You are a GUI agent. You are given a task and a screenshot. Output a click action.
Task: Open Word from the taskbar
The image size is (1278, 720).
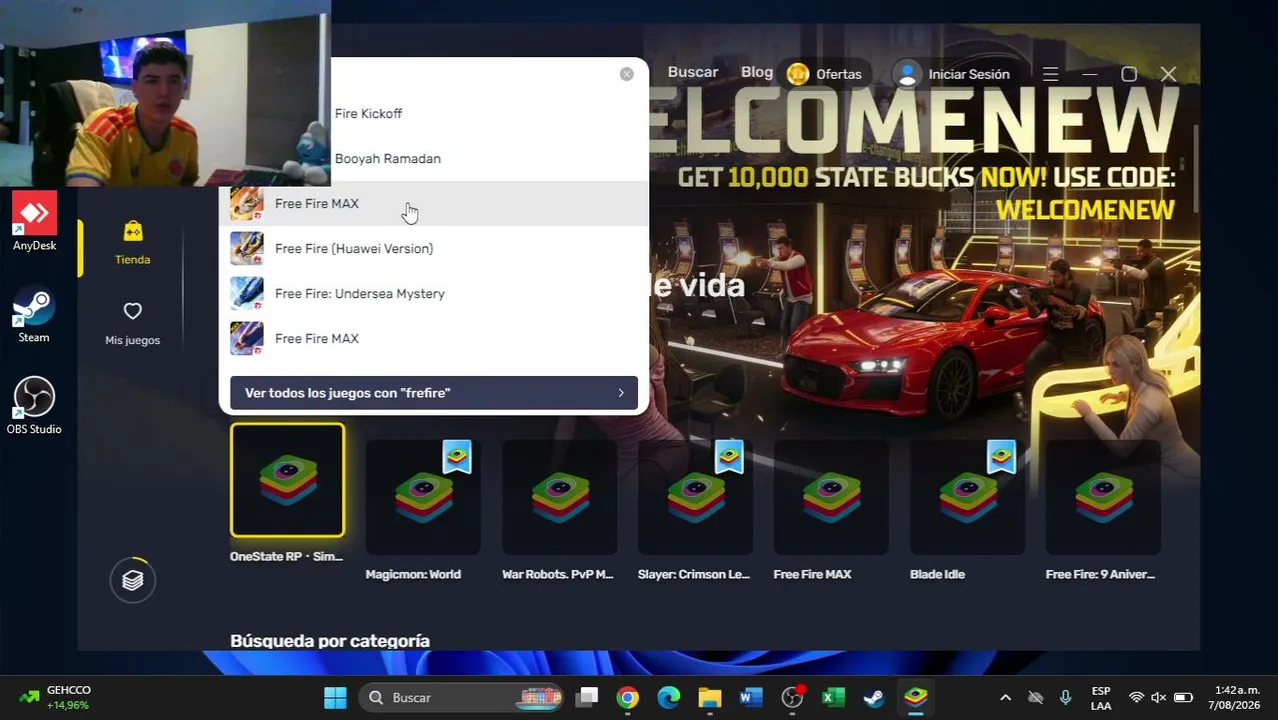tap(751, 697)
